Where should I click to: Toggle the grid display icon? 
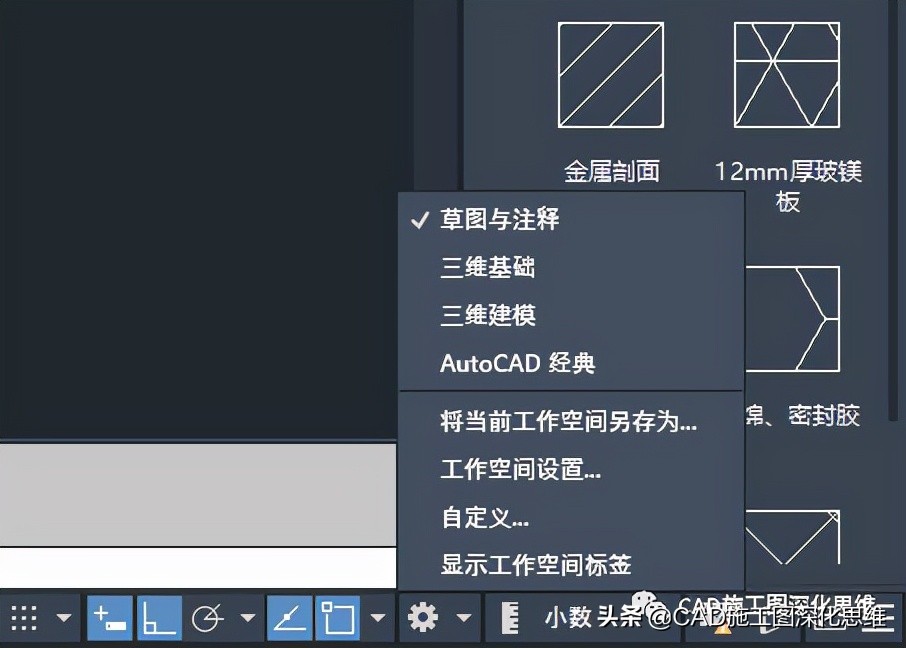22,617
